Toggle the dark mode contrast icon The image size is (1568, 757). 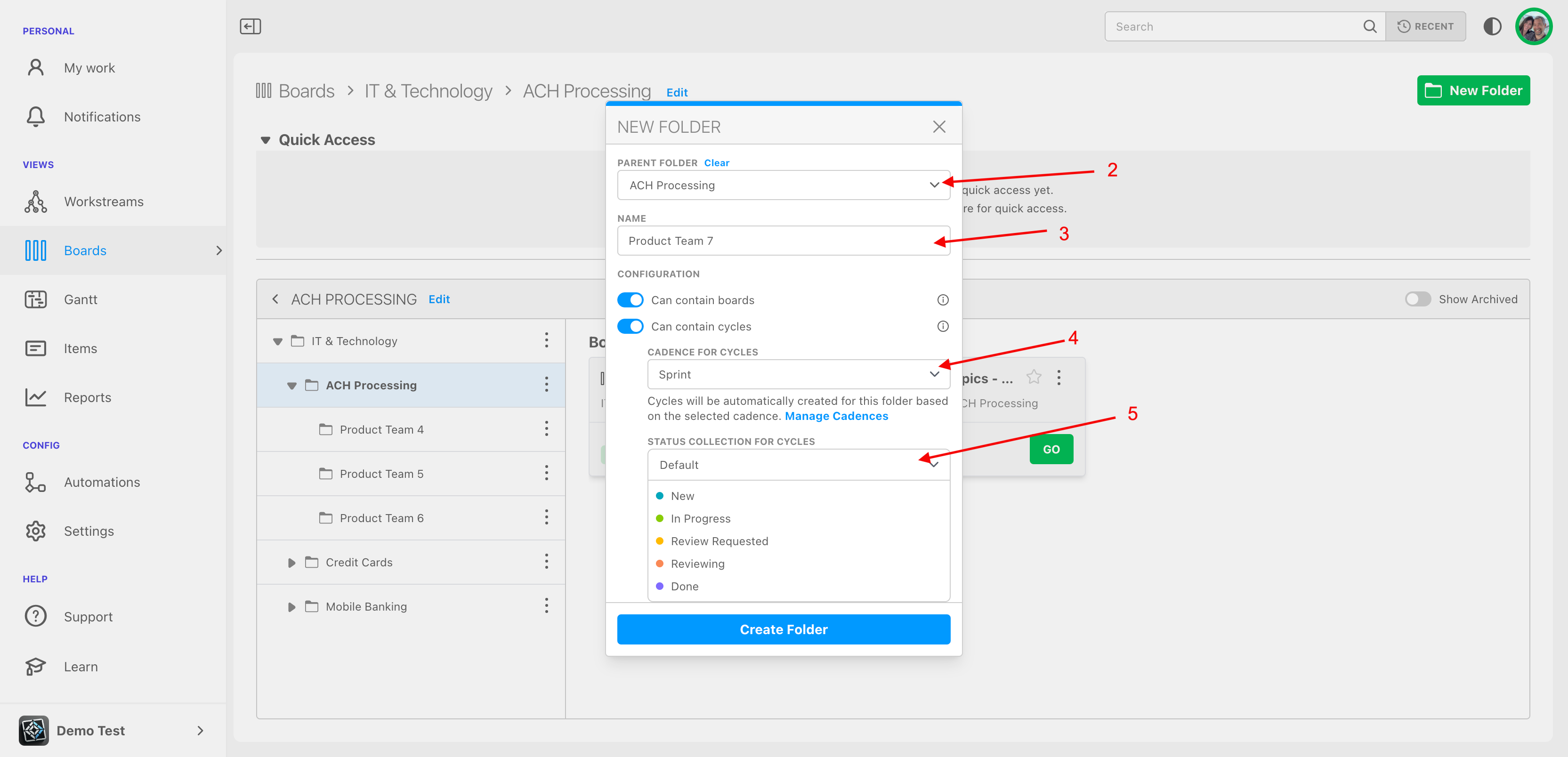click(x=1493, y=26)
